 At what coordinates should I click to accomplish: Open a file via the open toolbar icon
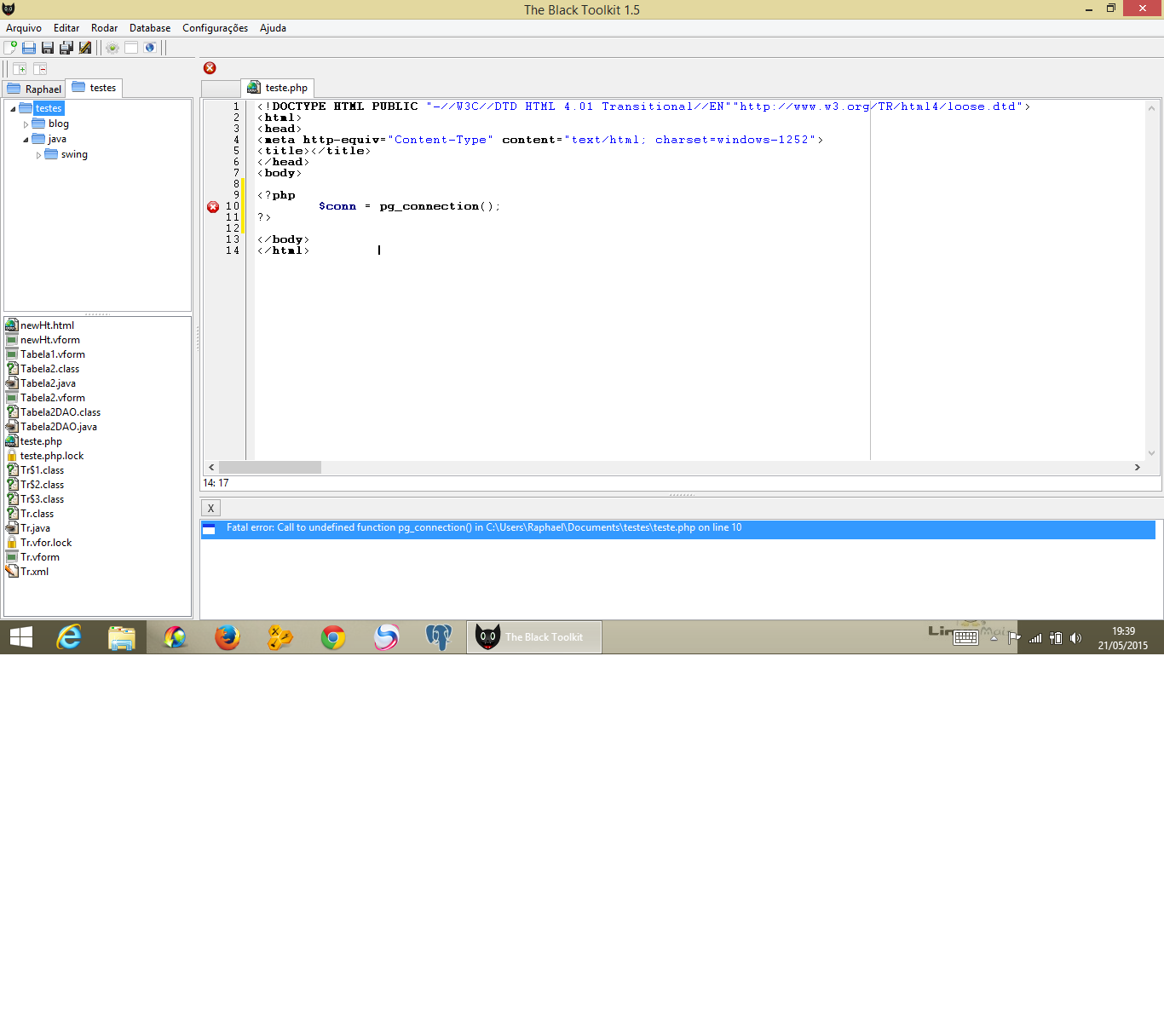coord(27,48)
